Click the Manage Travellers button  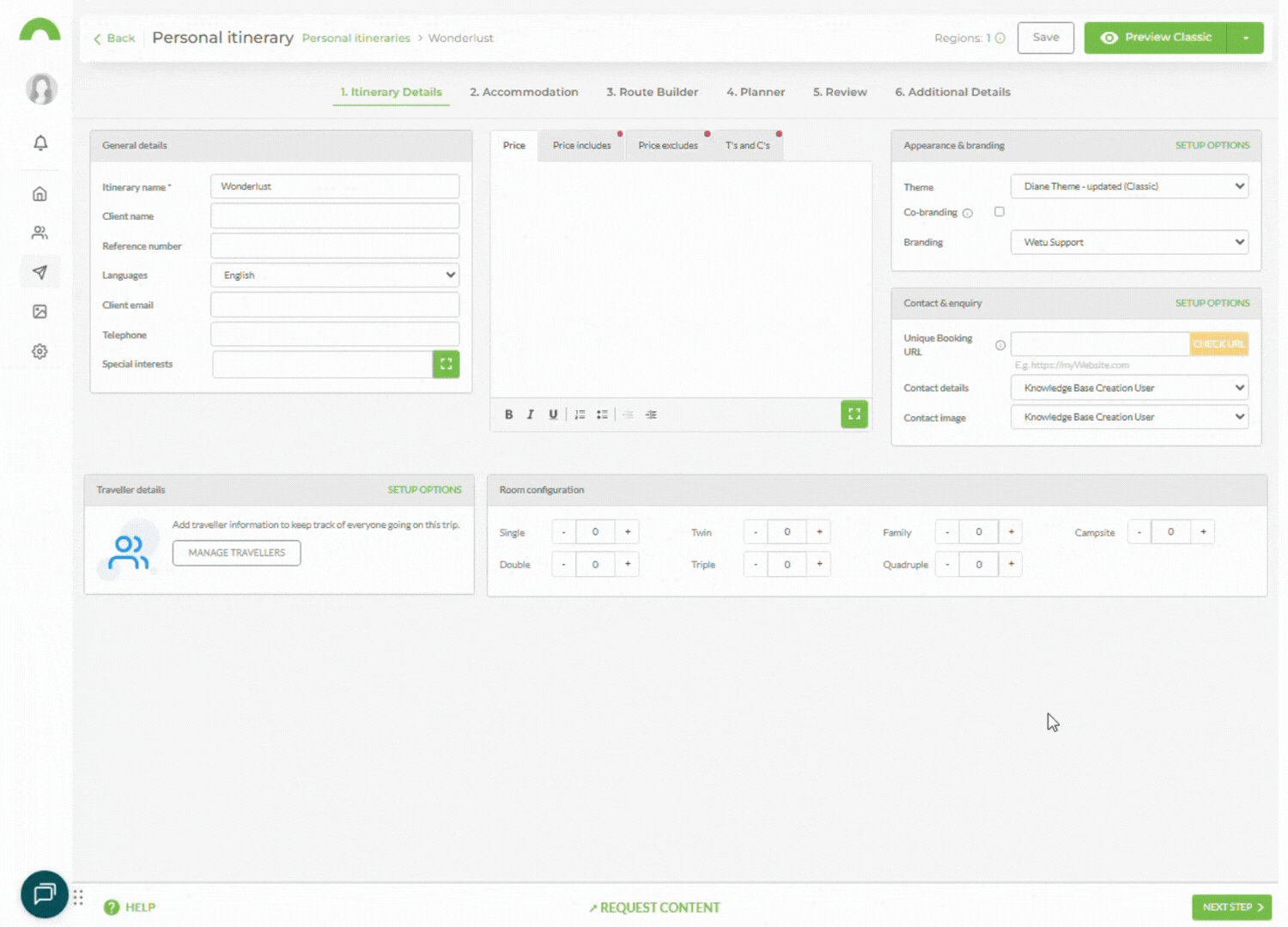point(236,553)
